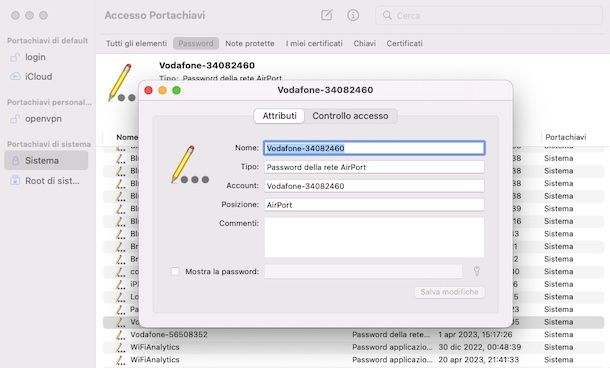Click the Tipo field
Viewport: 610px width, 368px height.
point(374,167)
